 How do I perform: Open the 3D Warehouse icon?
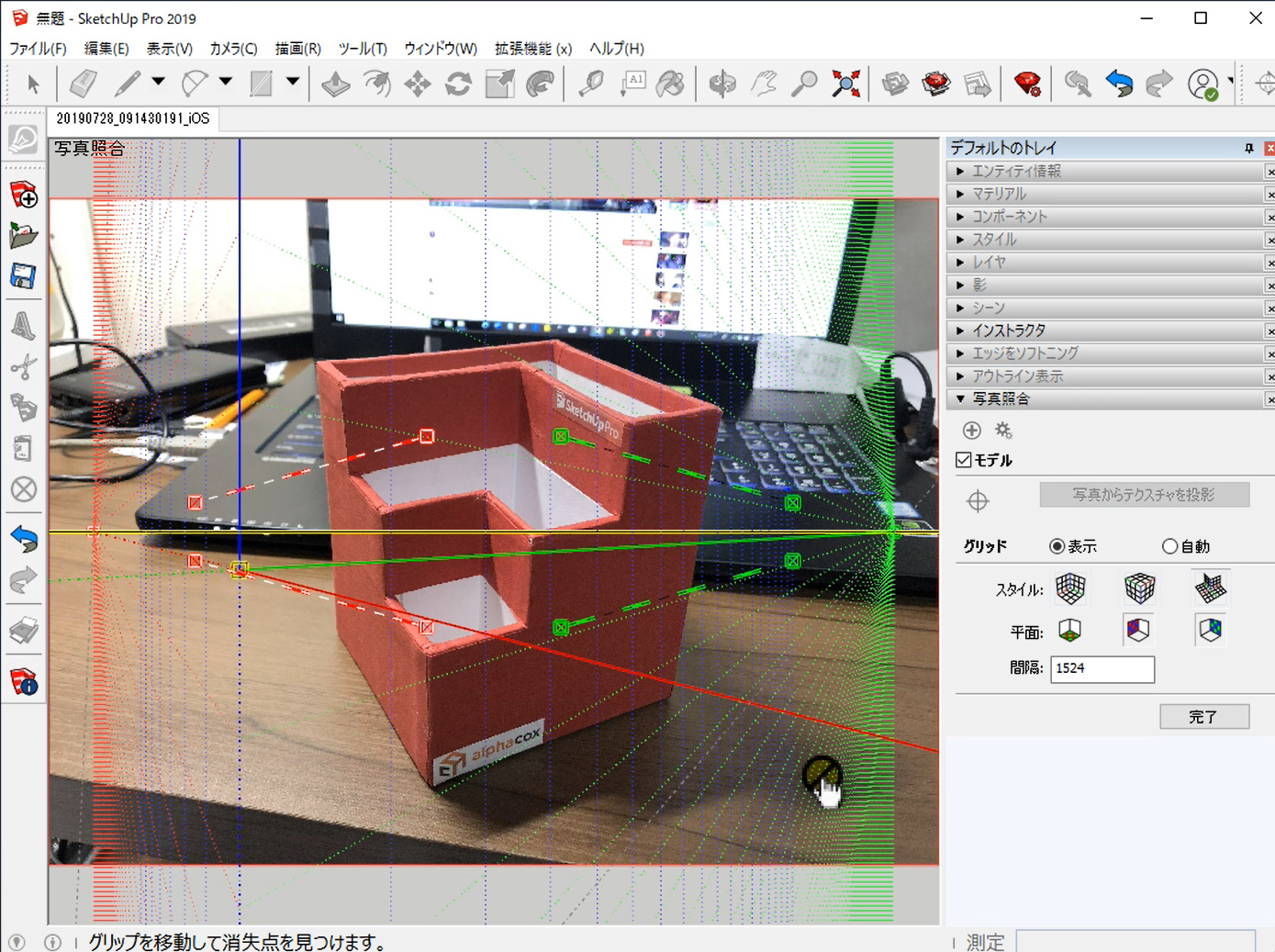click(x=895, y=84)
